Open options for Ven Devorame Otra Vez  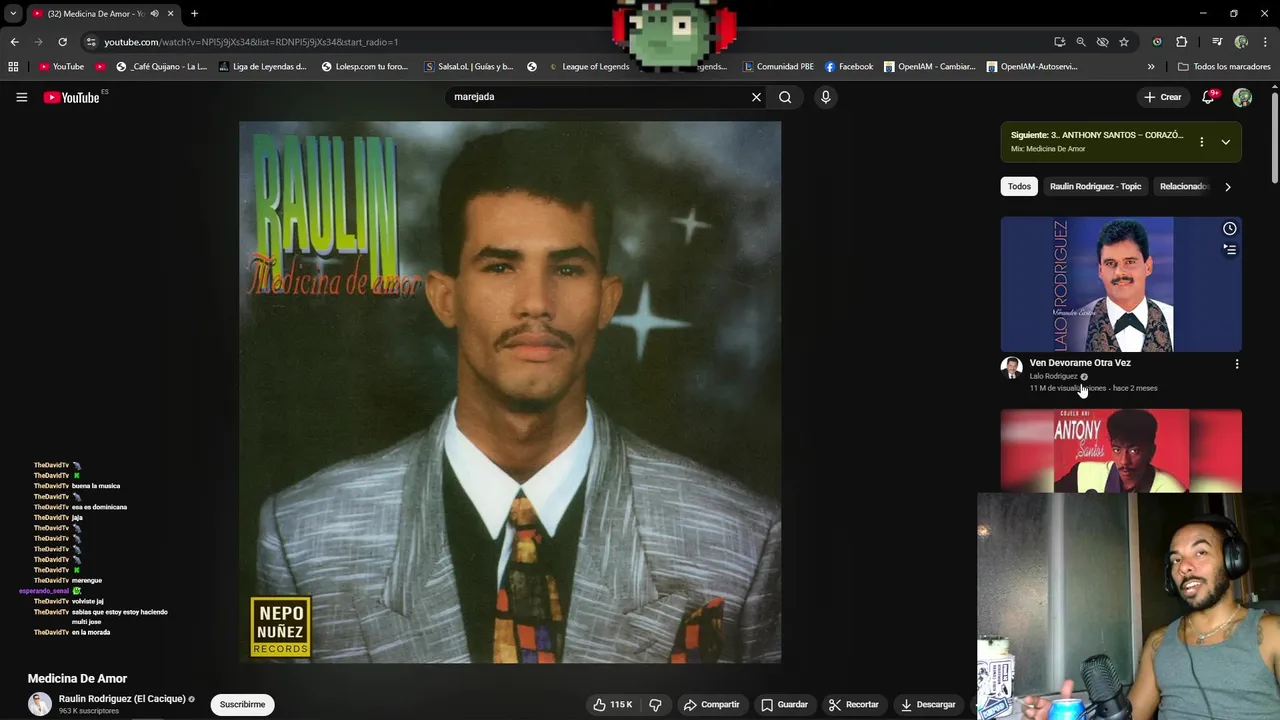click(x=1237, y=364)
